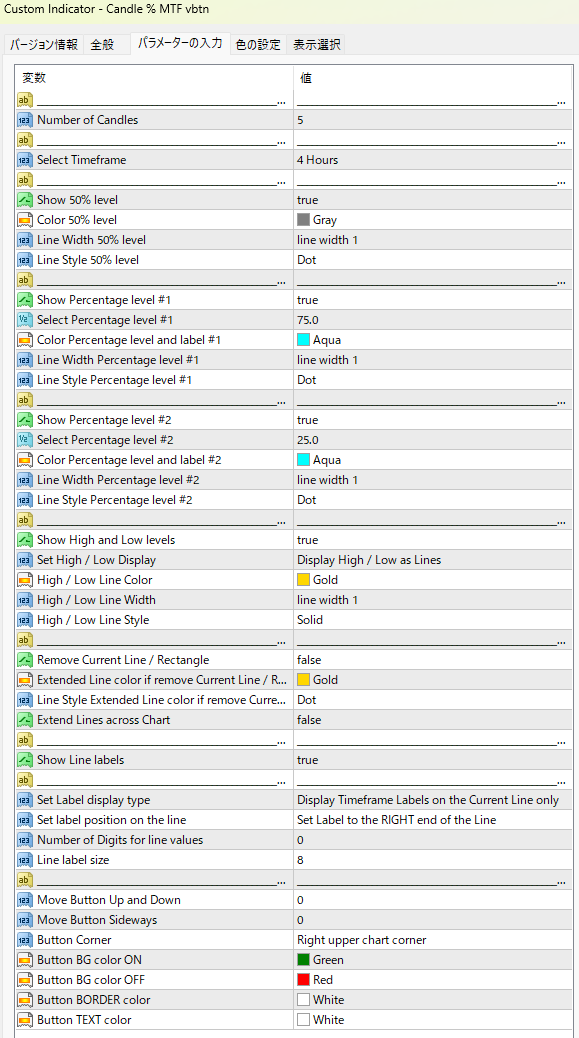Viewport: 579px width, 1038px height.
Task: Click the double-type icon beside Select Percentage level #1
Action: pyautogui.click(x=24, y=320)
